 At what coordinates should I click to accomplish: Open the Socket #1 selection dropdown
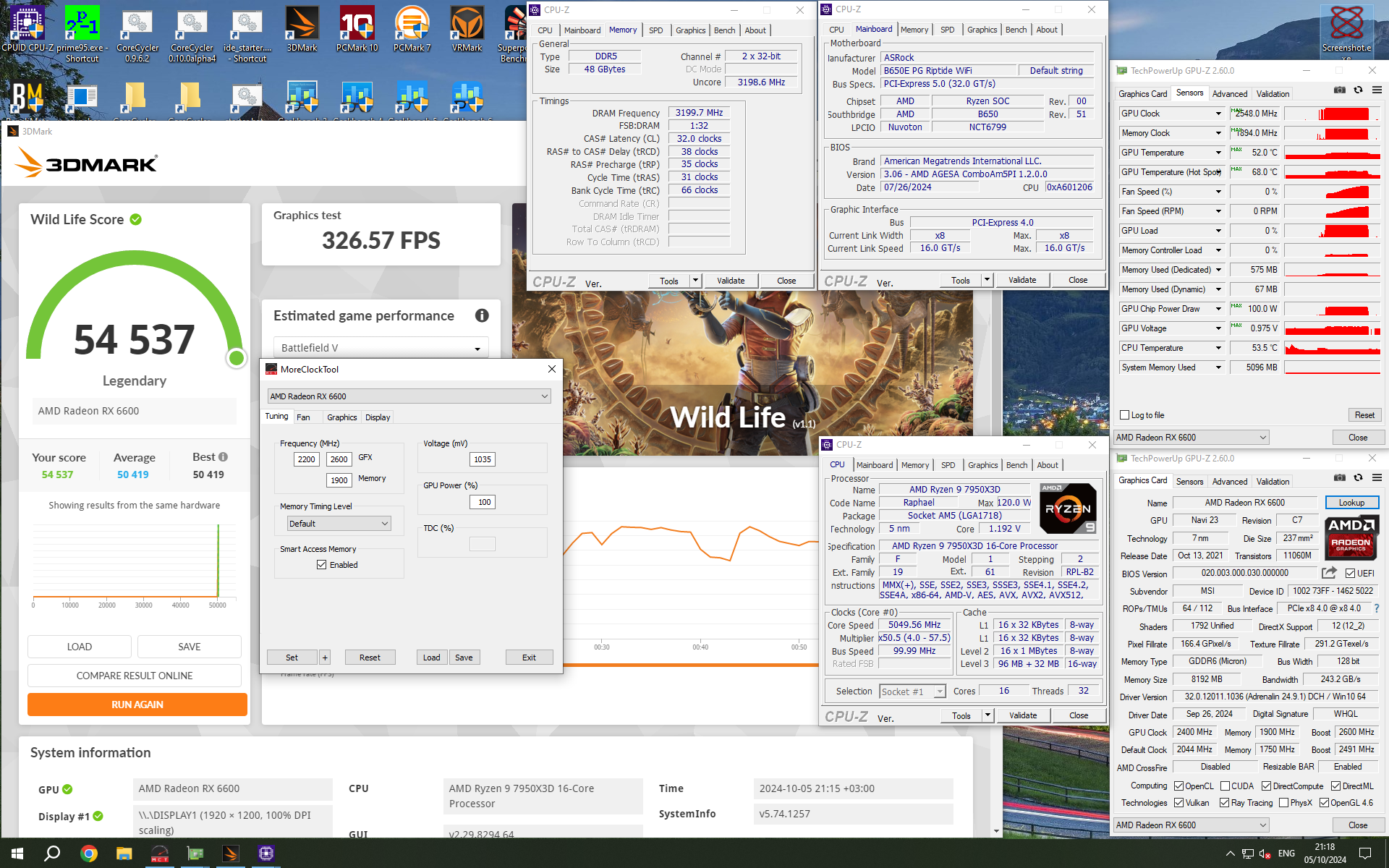[913, 692]
